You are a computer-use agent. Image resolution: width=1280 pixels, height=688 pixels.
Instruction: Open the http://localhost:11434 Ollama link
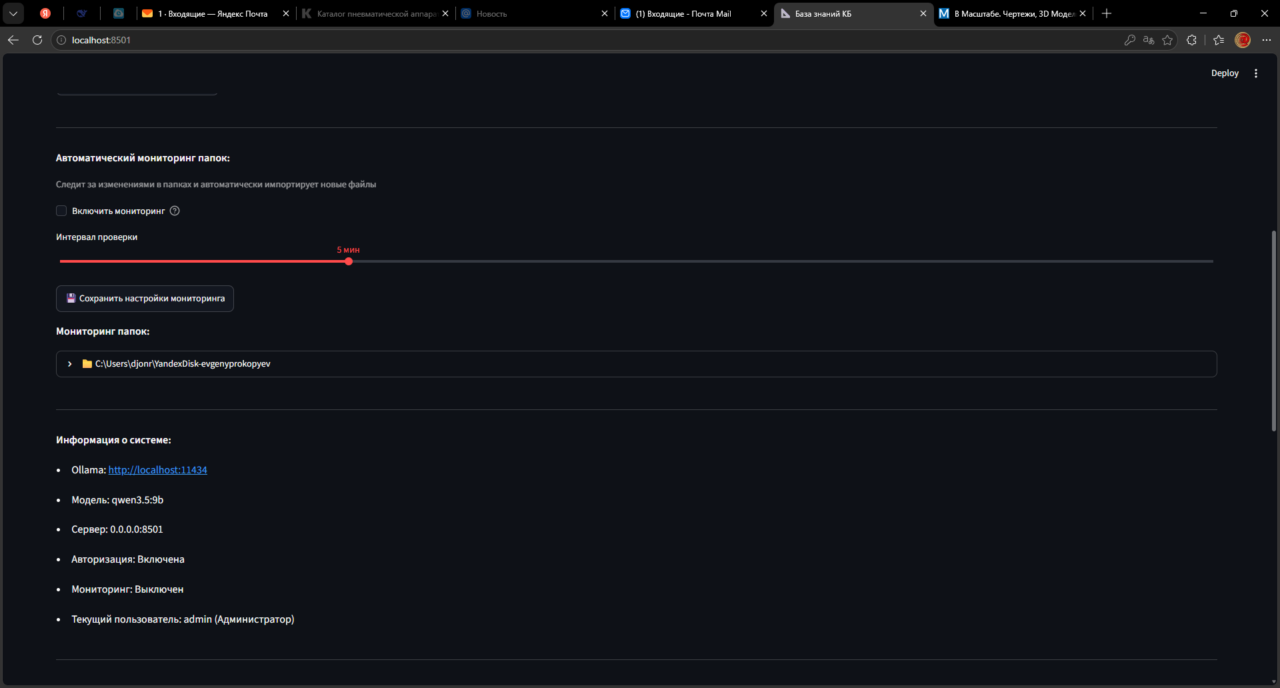(x=157, y=470)
